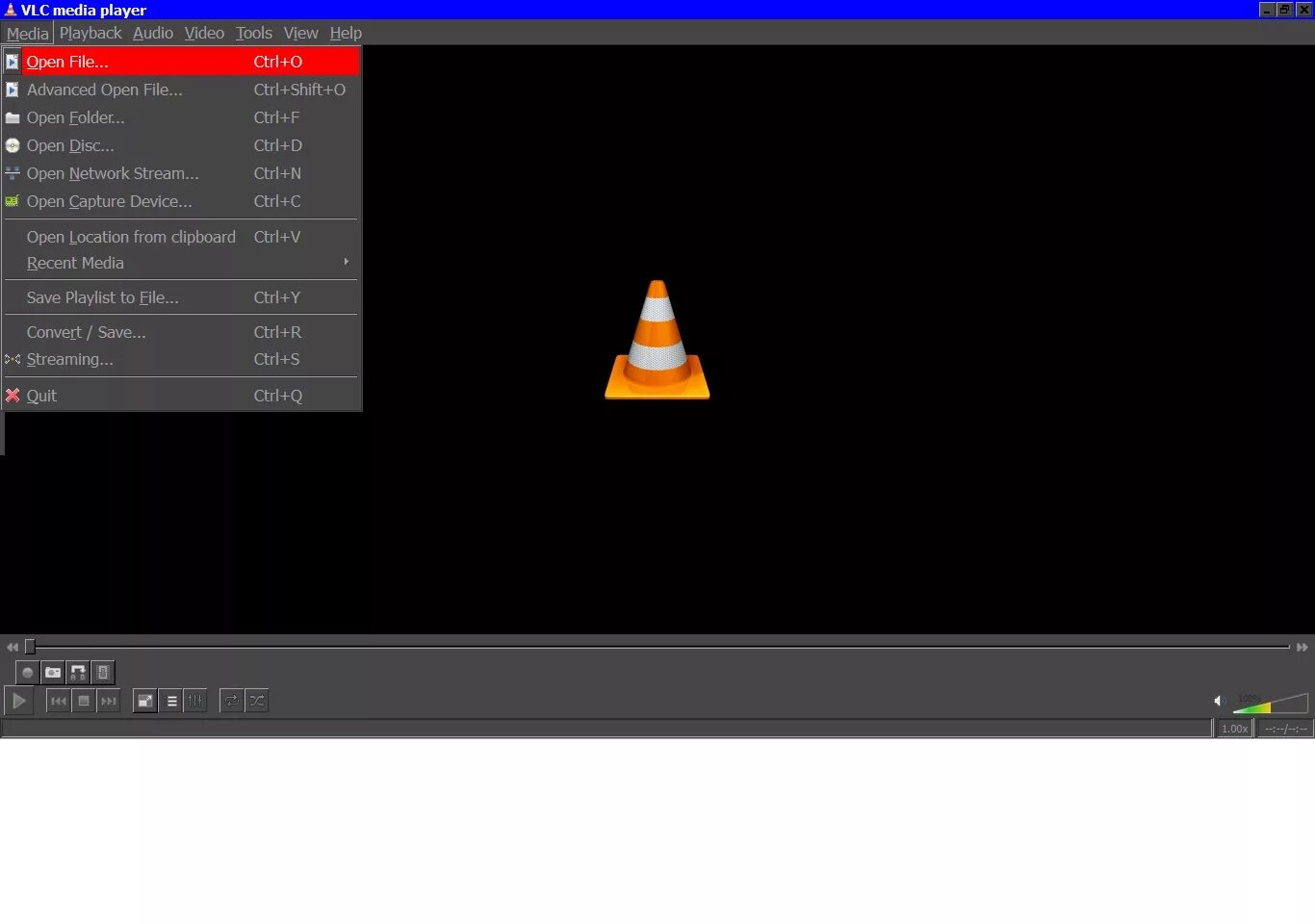Open extended settings and effects button

pos(195,701)
